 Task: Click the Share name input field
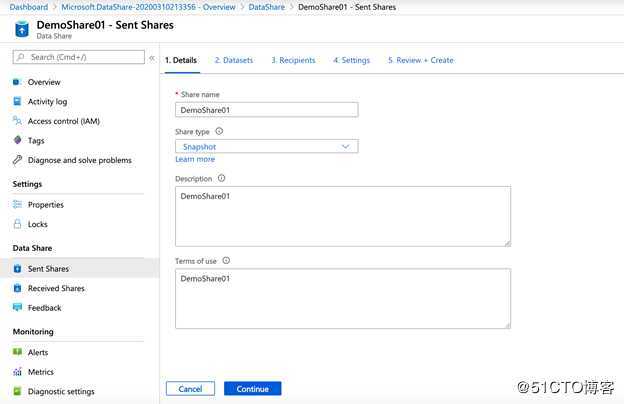[267, 110]
